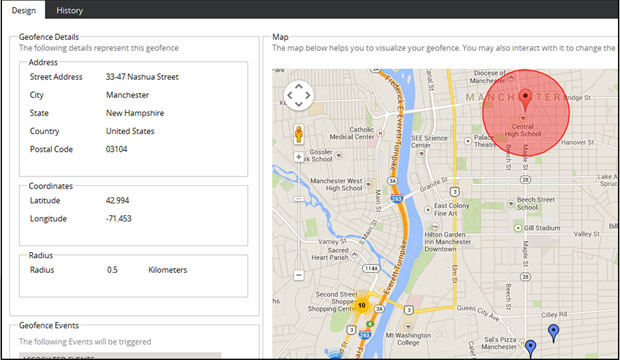This screenshot has height=360, width=620.
Task: Click the Sacred Heart Parish icon
Action: [x=354, y=254]
